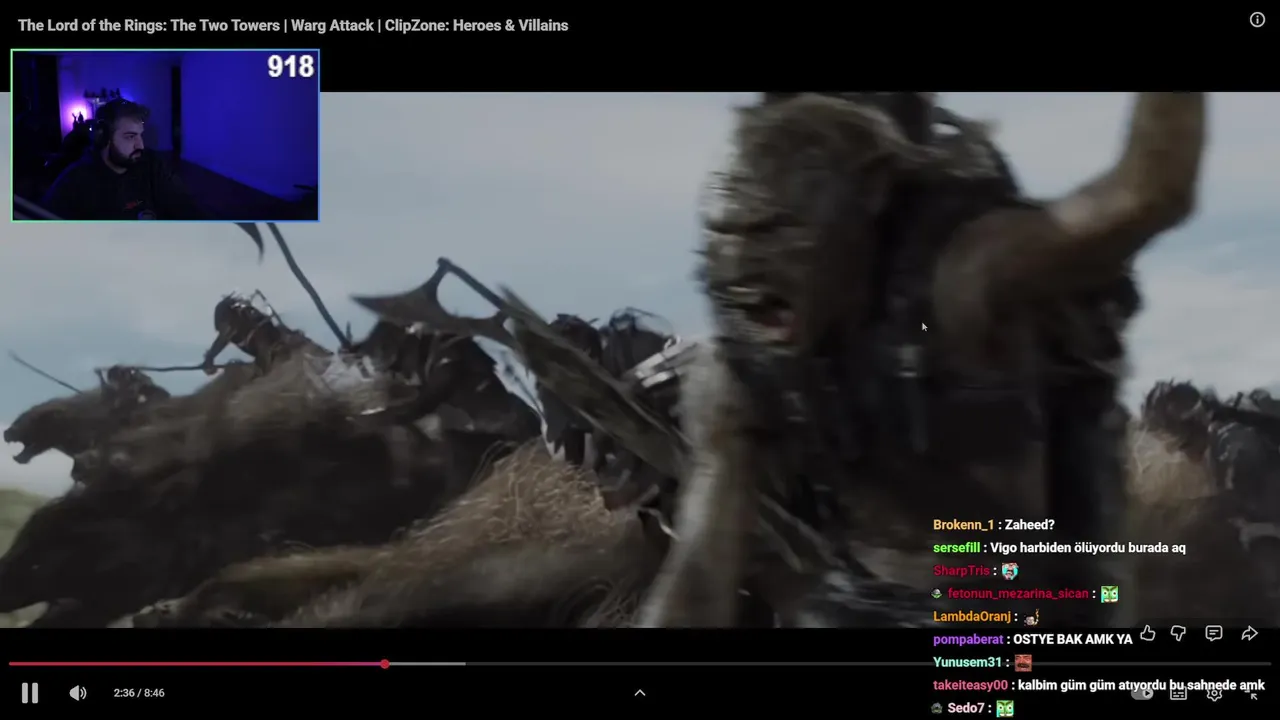The width and height of the screenshot is (1280, 720).
Task: Click chat username Brokenn_1
Action: (964, 525)
